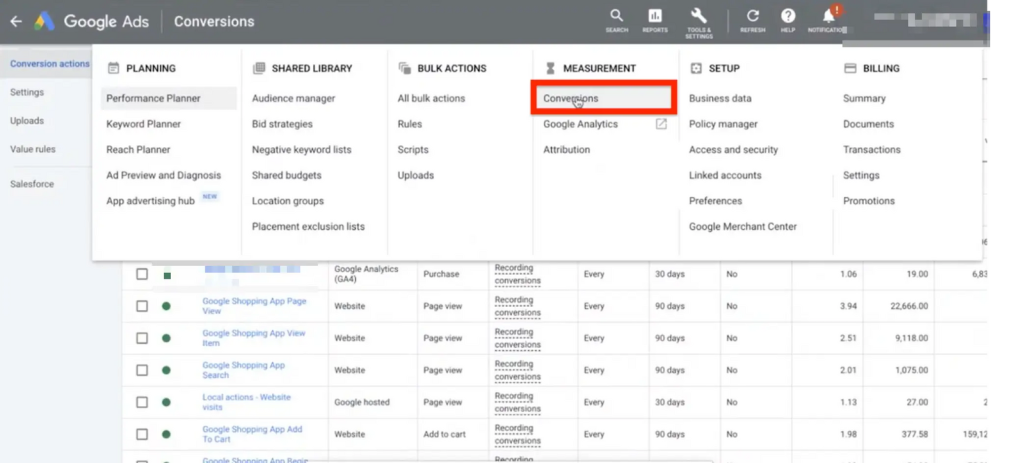The image size is (1024, 463).
Task: Tick checkbox for Google Shopping App Search
Action: (142, 370)
